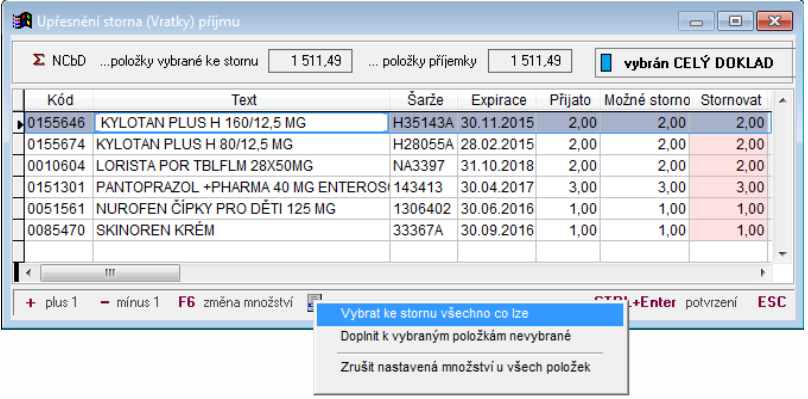
Task: Click the Šarže column header
Action: [424, 100]
